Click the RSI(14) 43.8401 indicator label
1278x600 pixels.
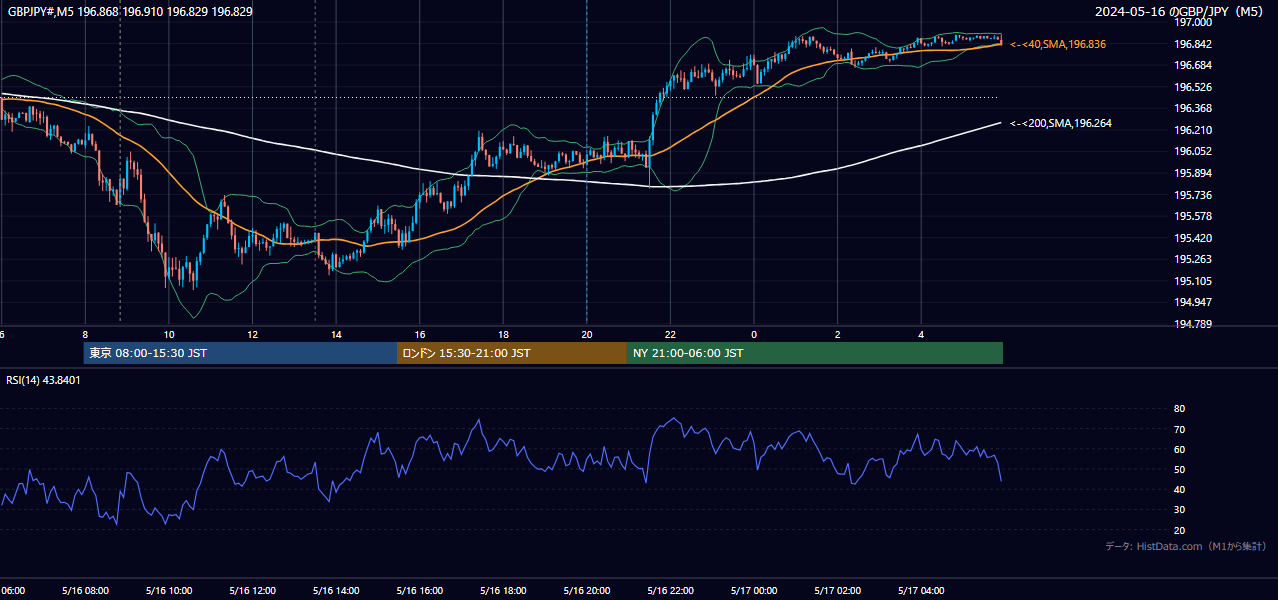coord(44,380)
